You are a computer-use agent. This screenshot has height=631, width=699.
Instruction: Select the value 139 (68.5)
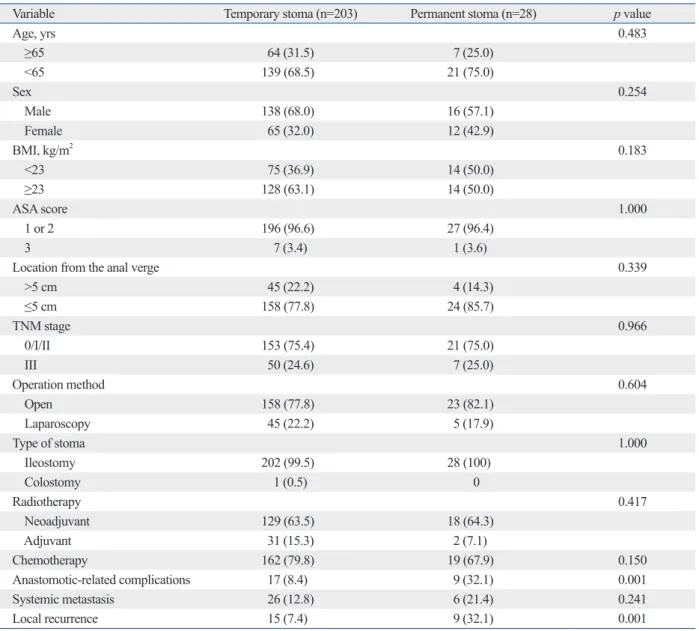[x=288, y=72]
